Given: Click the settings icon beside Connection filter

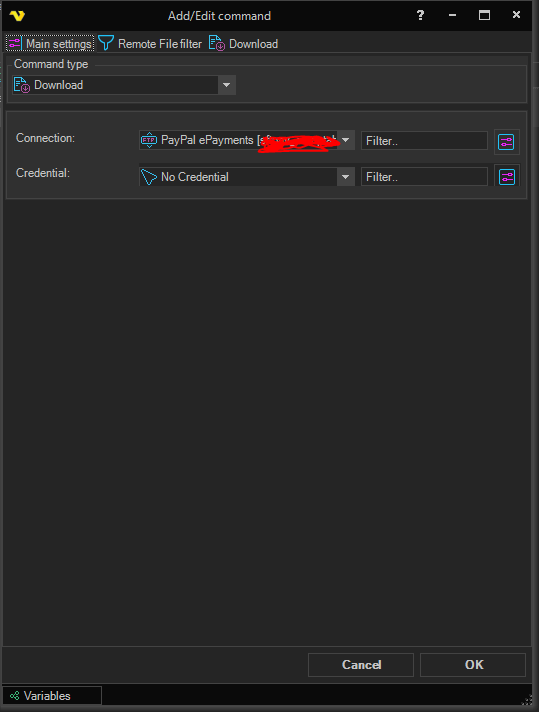Looking at the screenshot, I should (506, 142).
